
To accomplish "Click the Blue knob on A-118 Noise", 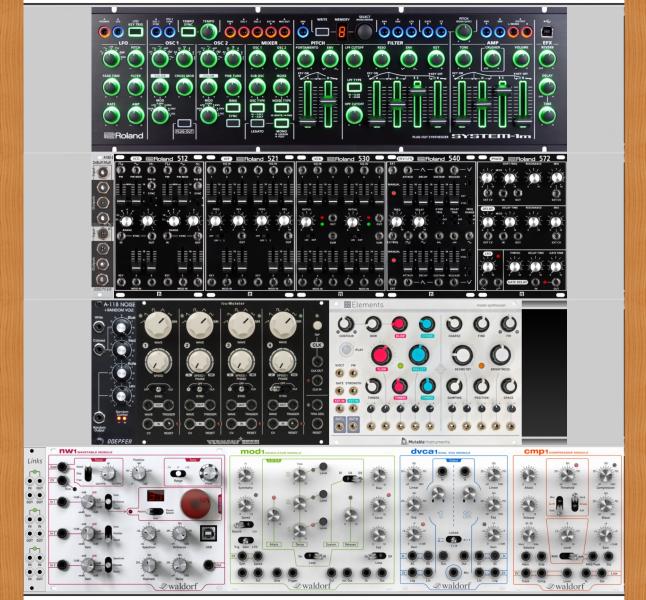I will point(121,328).
